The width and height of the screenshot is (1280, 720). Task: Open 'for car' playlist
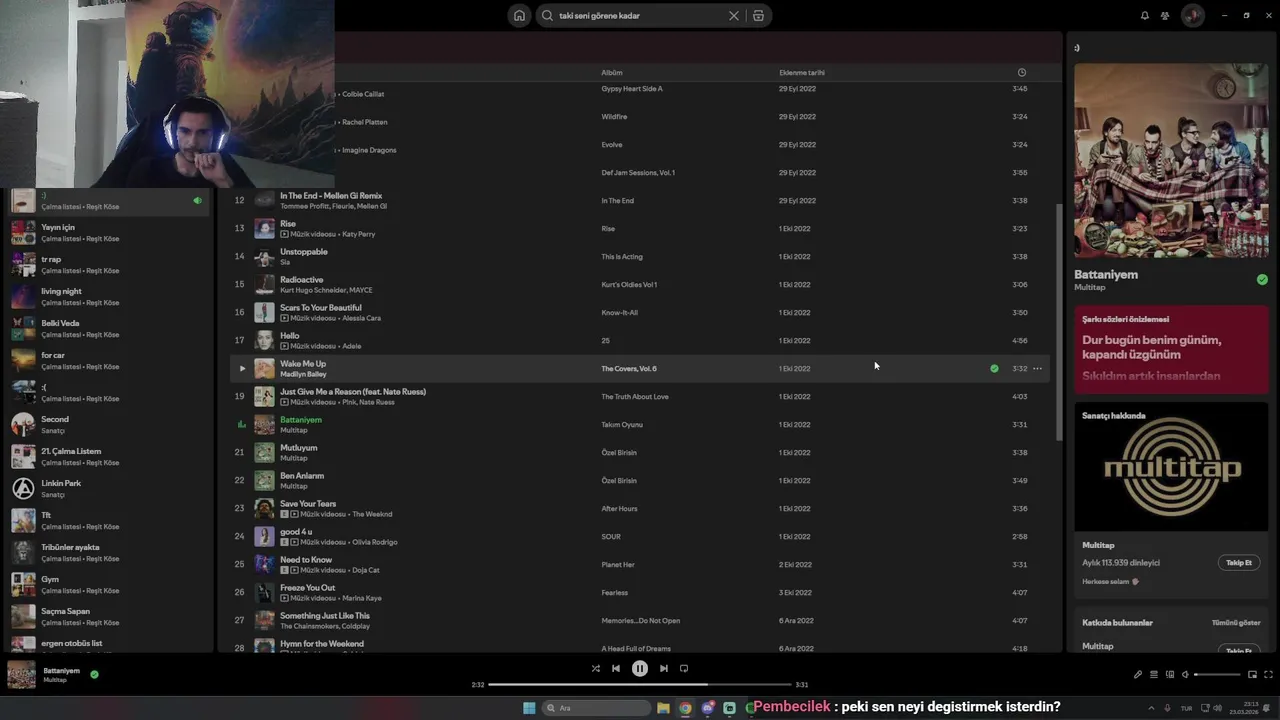(108, 360)
